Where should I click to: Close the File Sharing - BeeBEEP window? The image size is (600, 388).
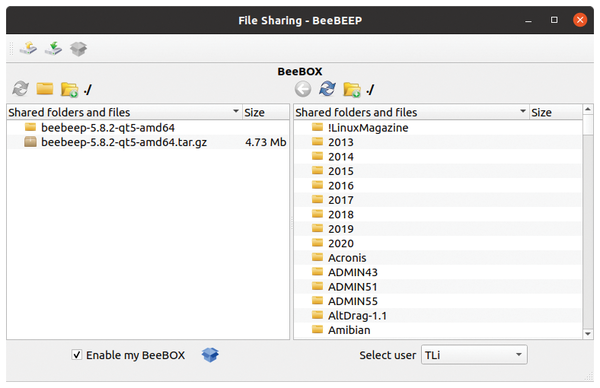(580, 20)
